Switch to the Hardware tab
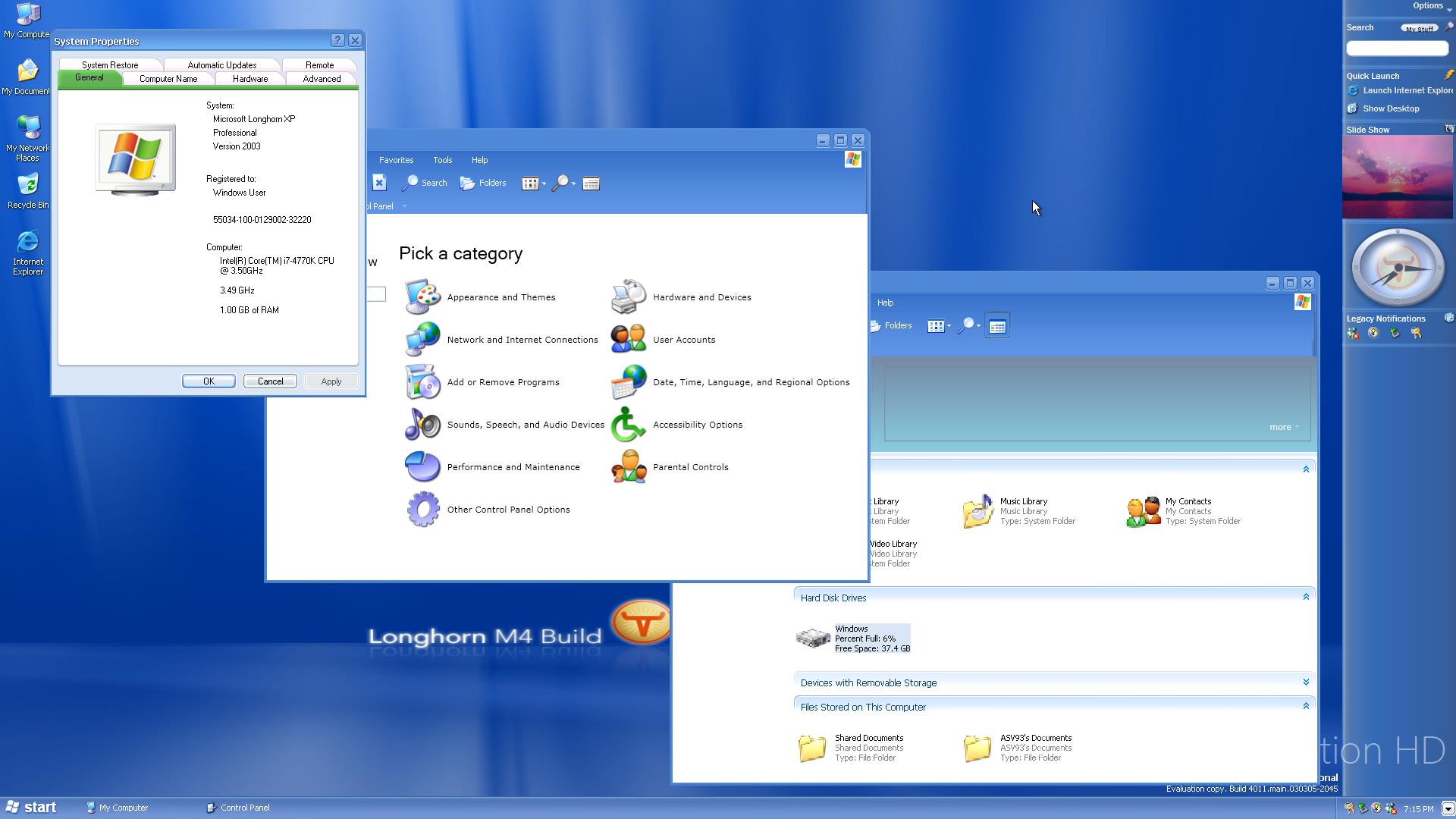1456x819 pixels. pyautogui.click(x=249, y=79)
